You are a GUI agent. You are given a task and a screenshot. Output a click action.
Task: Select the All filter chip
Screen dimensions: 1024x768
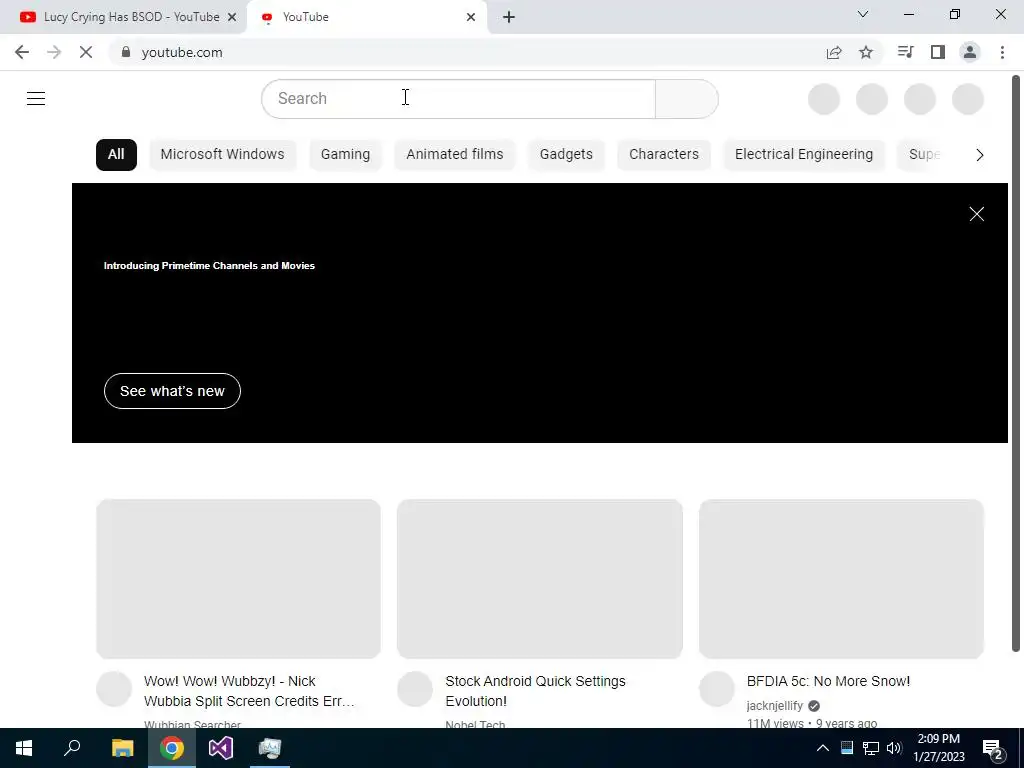click(116, 155)
